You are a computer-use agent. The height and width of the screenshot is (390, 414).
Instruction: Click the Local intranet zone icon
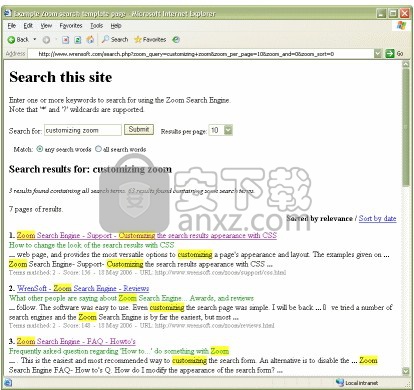340,382
